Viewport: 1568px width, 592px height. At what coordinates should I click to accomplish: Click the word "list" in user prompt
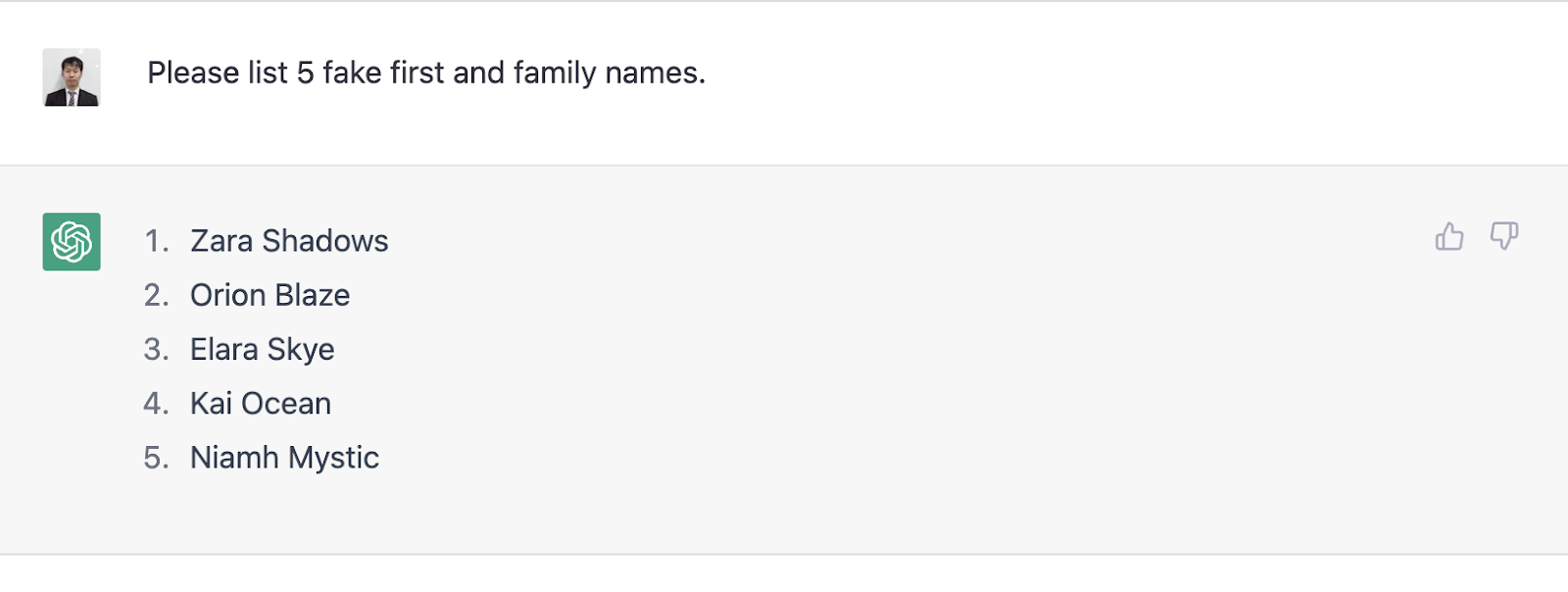(268, 73)
